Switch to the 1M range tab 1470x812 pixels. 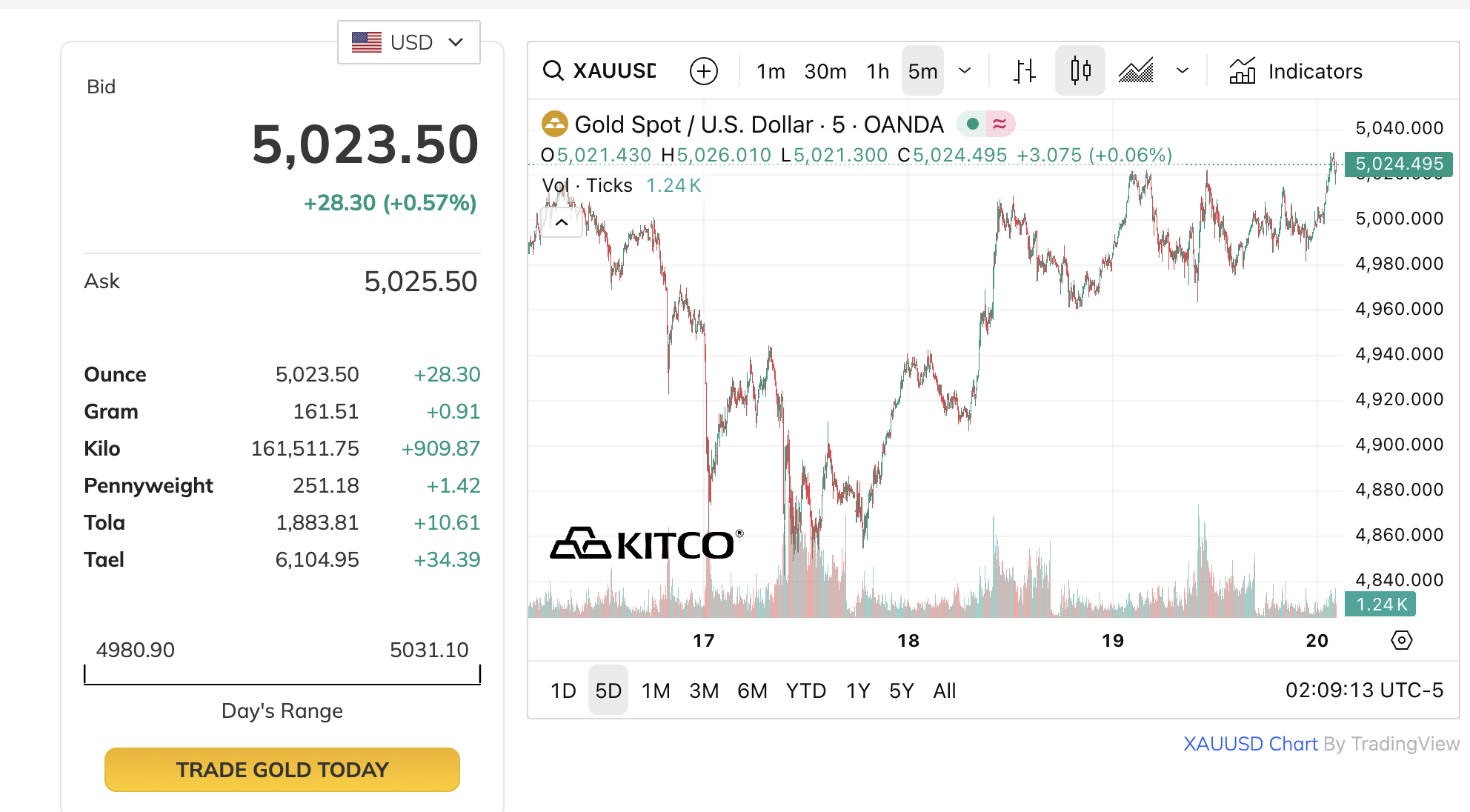pos(656,690)
